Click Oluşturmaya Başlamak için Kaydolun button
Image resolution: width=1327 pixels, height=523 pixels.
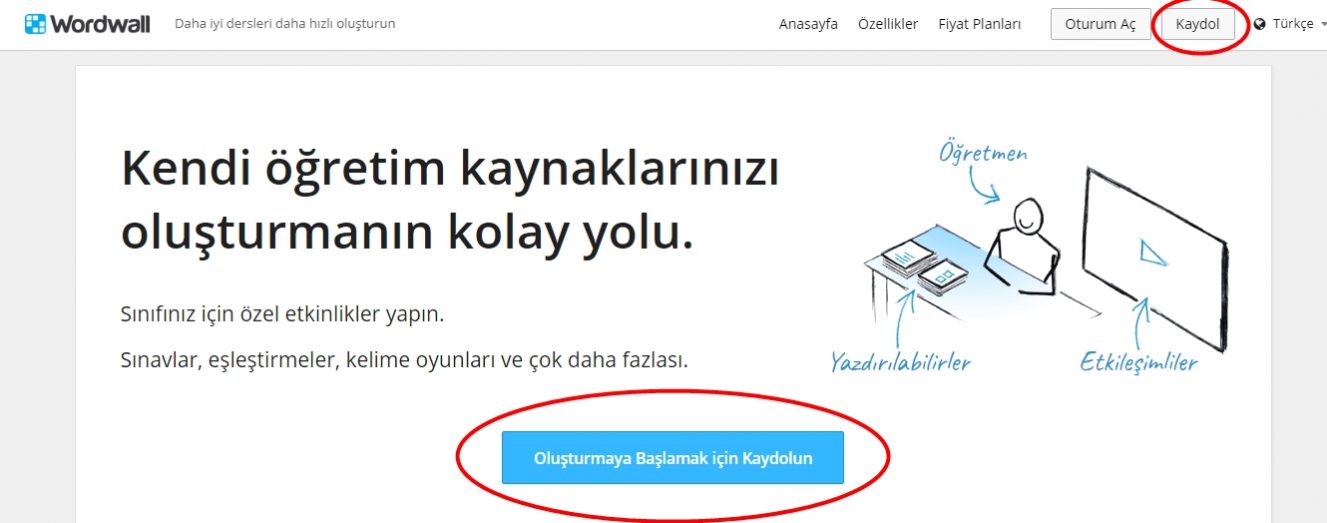click(x=673, y=458)
